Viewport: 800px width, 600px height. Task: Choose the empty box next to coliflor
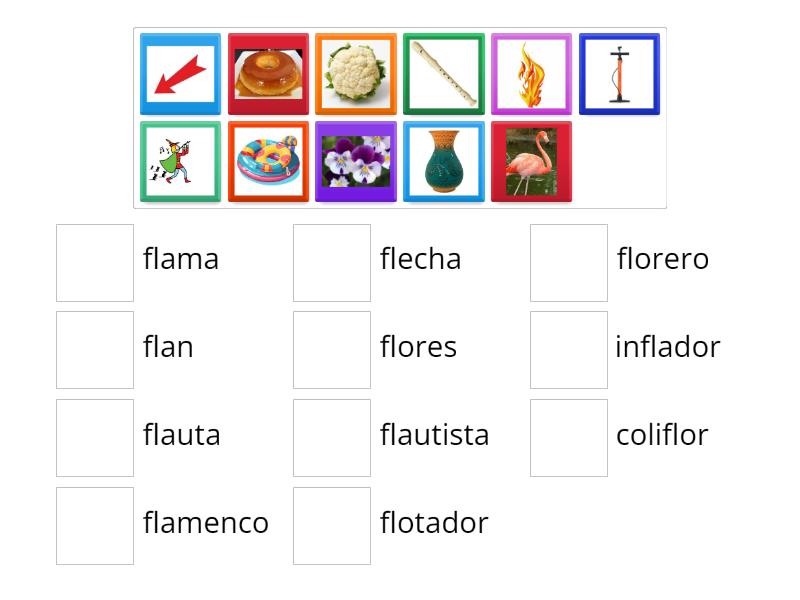click(568, 437)
